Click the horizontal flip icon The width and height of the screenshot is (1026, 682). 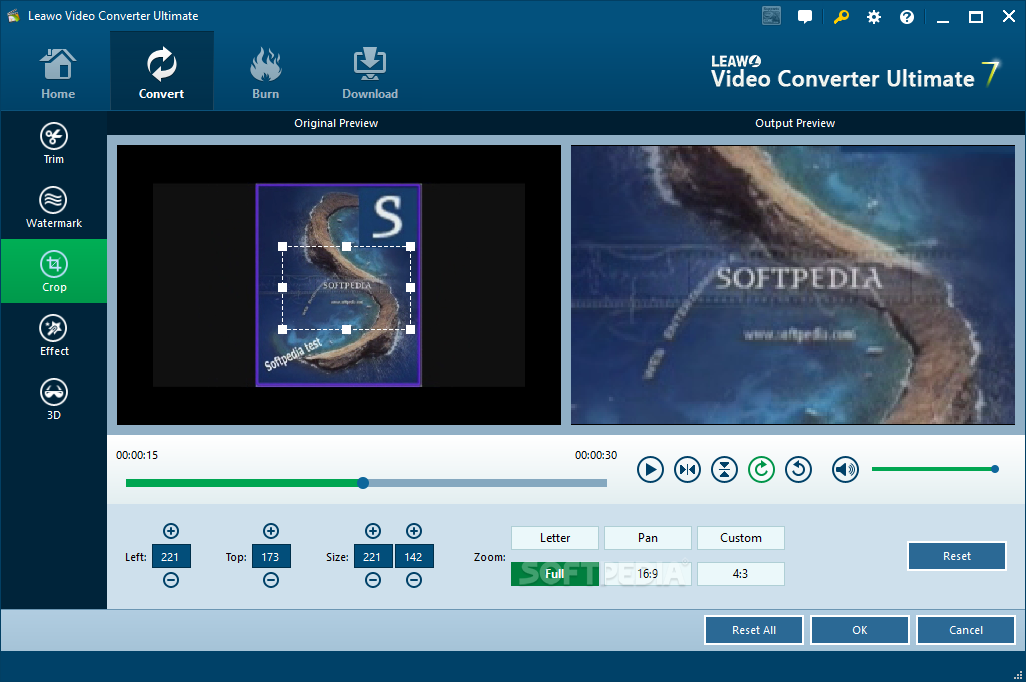[x=687, y=469]
